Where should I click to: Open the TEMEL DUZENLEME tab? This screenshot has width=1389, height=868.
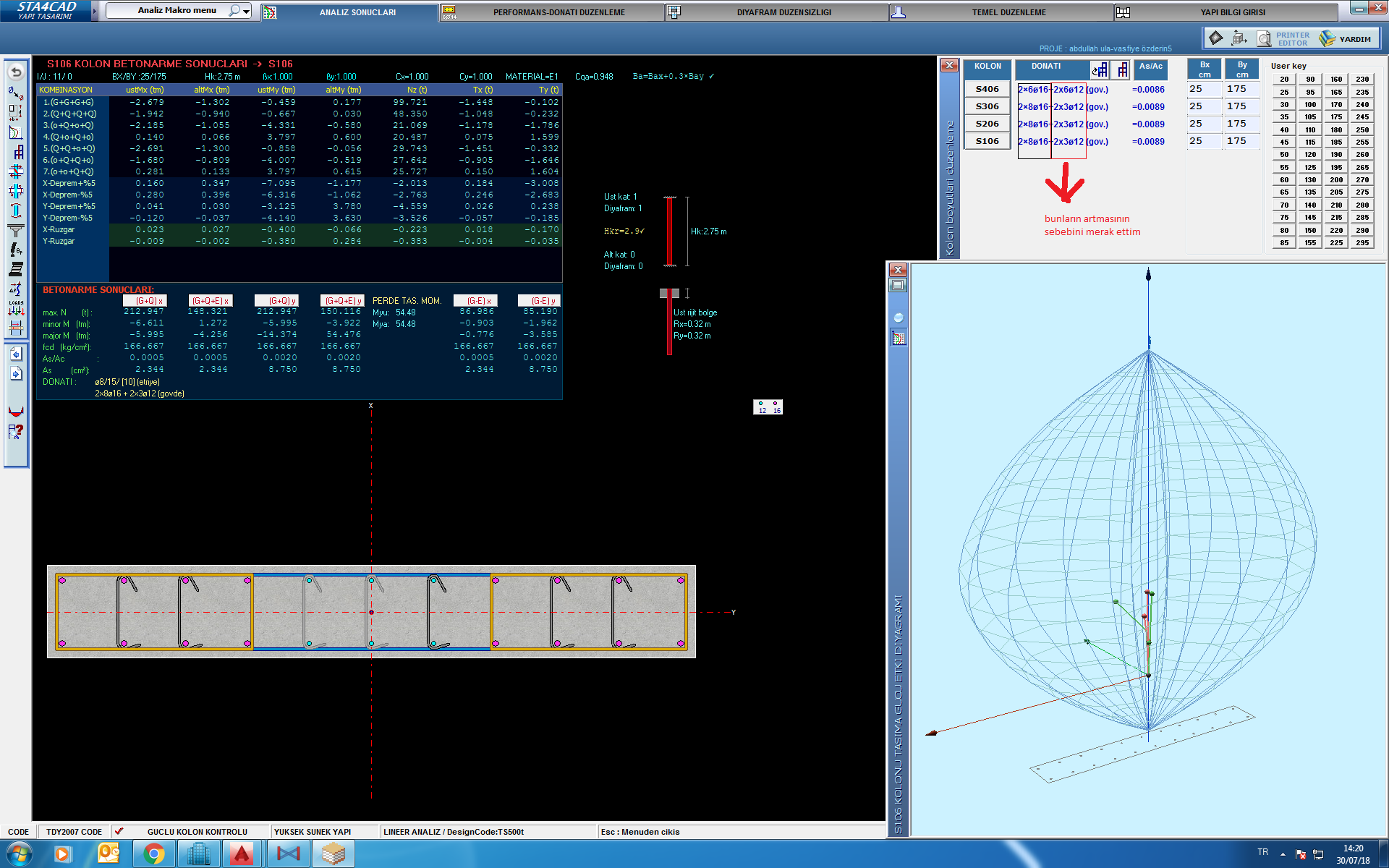click(1008, 12)
